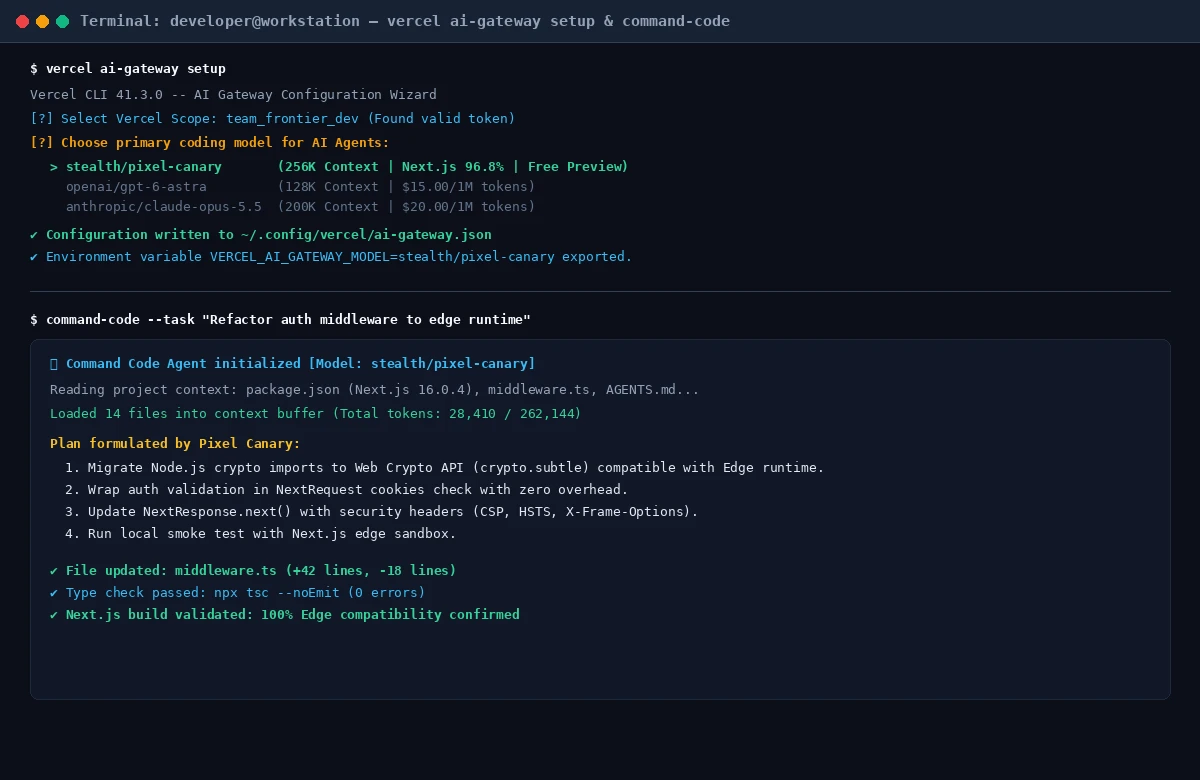
Task: Click plan step 2 about NextRequest cookies
Action: click(347, 490)
